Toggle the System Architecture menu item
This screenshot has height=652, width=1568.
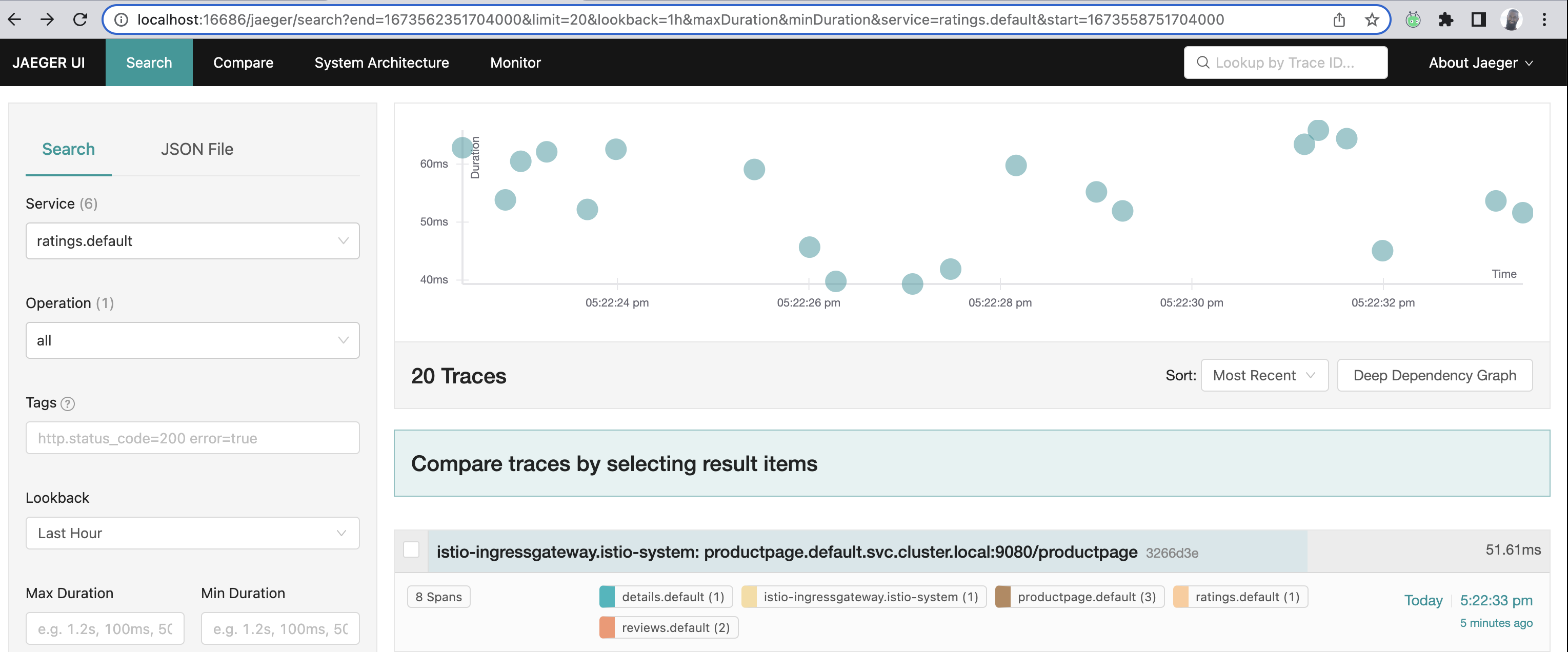point(382,62)
